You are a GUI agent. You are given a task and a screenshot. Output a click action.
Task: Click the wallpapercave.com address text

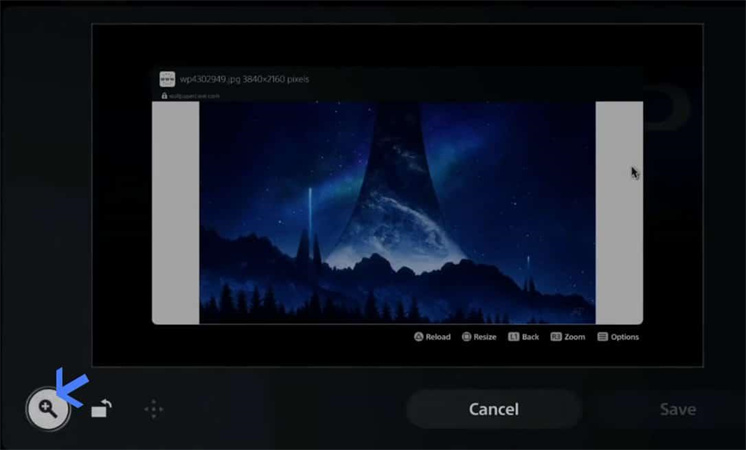(x=194, y=96)
